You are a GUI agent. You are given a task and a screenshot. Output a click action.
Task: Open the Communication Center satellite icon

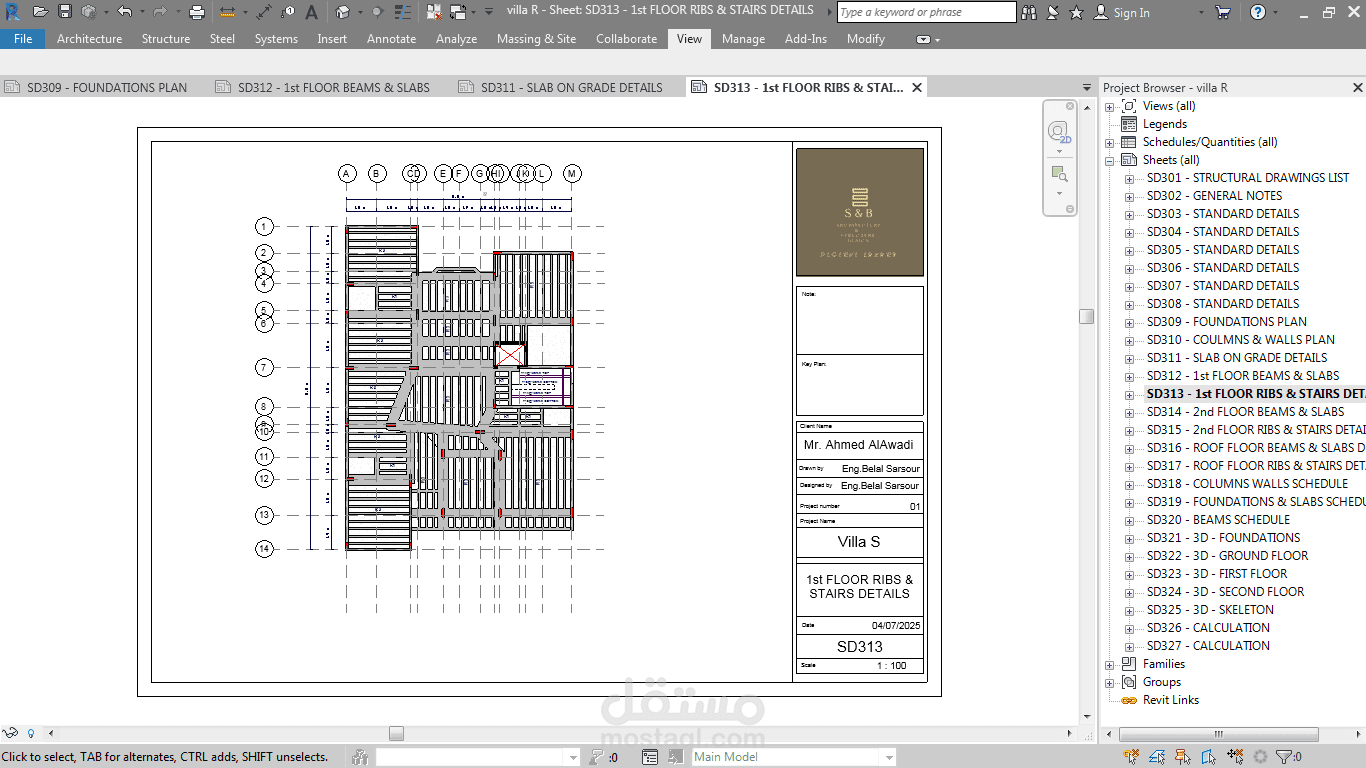[1053, 12]
